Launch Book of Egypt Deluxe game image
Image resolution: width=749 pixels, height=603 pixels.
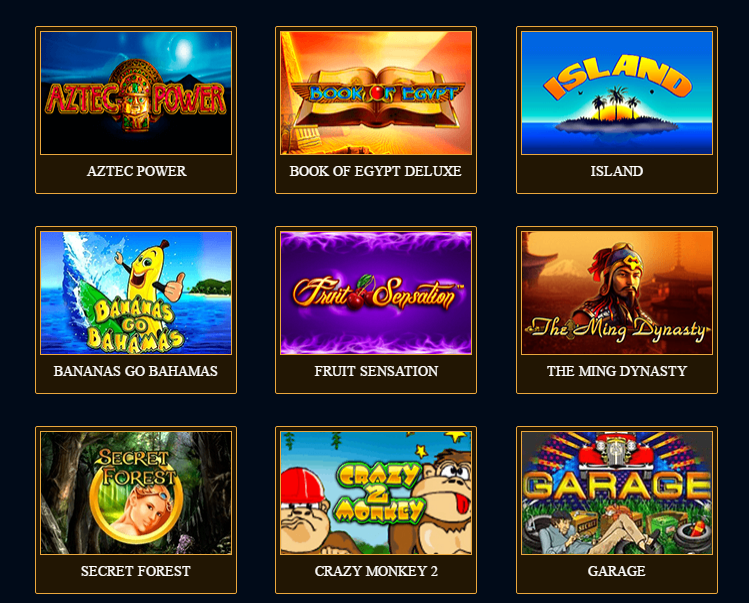click(x=376, y=93)
